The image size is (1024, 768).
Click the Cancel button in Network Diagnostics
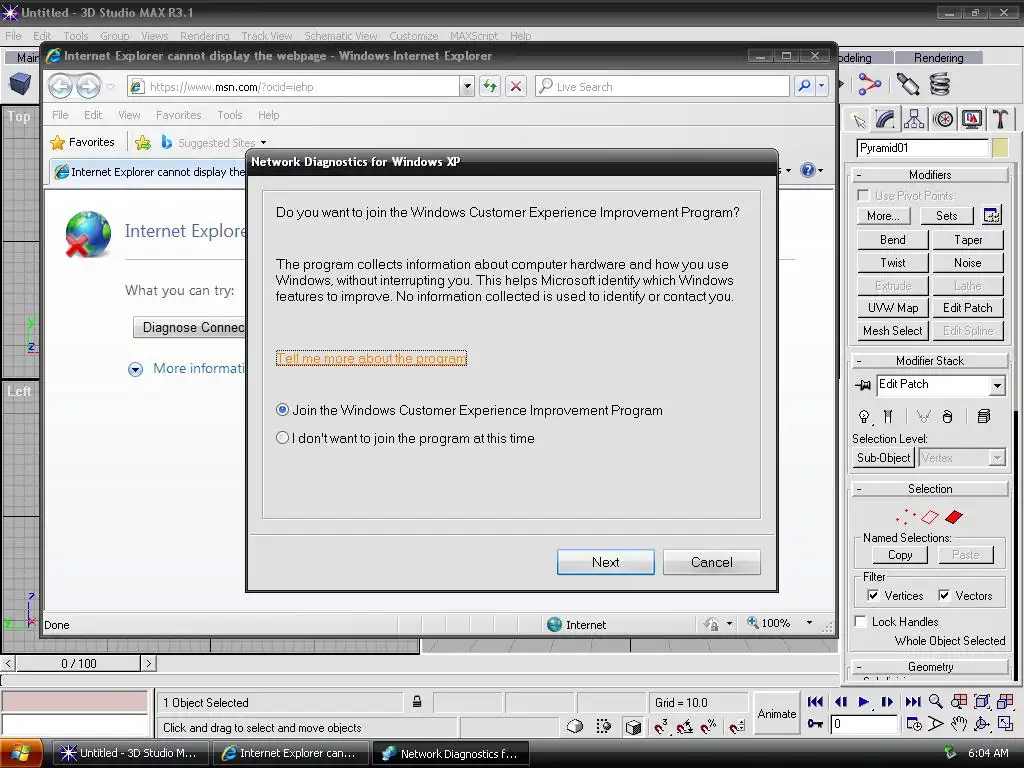point(711,562)
